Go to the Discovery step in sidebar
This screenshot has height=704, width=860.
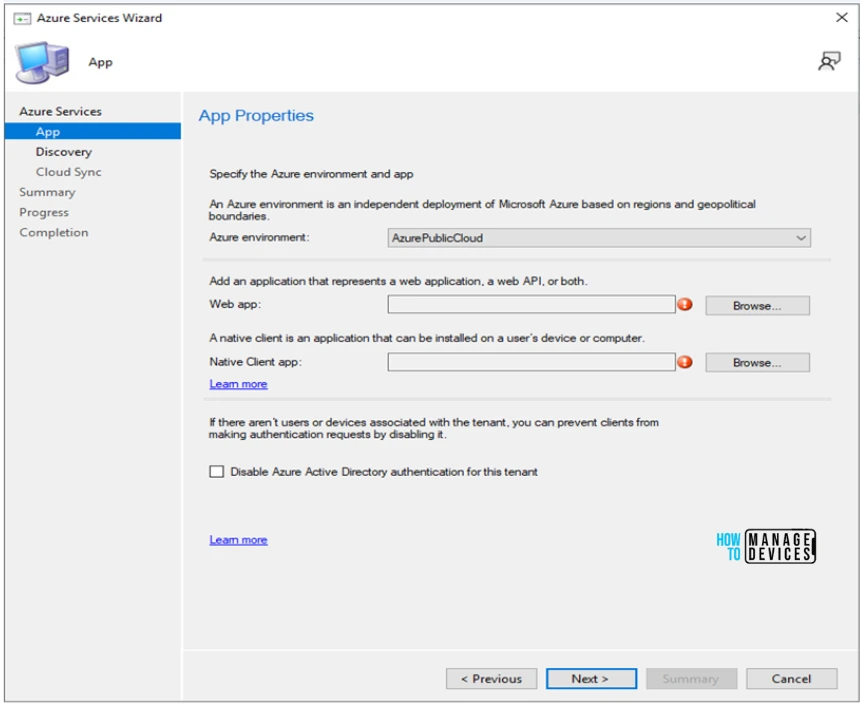pos(64,152)
